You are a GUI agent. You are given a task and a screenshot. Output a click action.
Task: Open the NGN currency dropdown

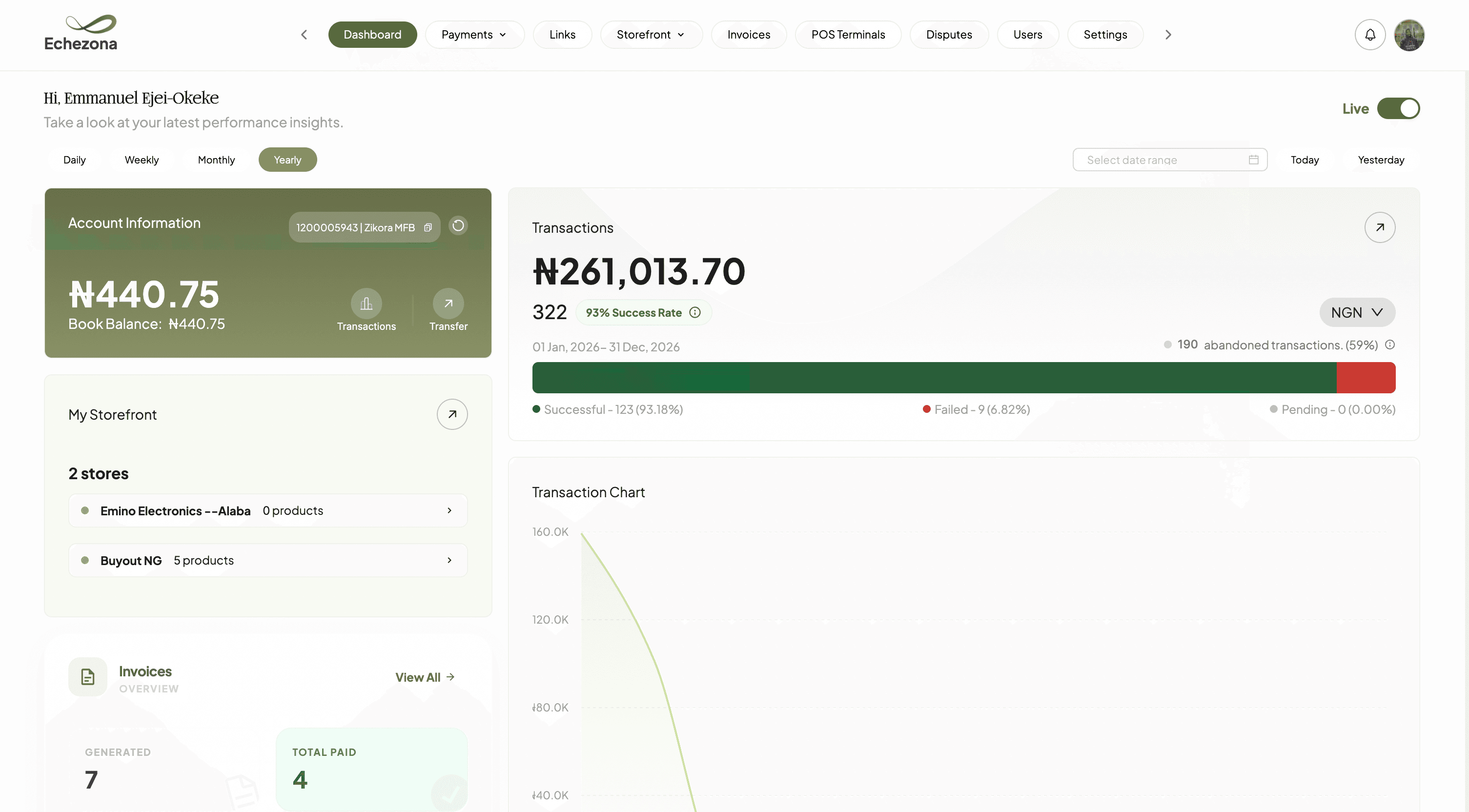click(x=1357, y=312)
